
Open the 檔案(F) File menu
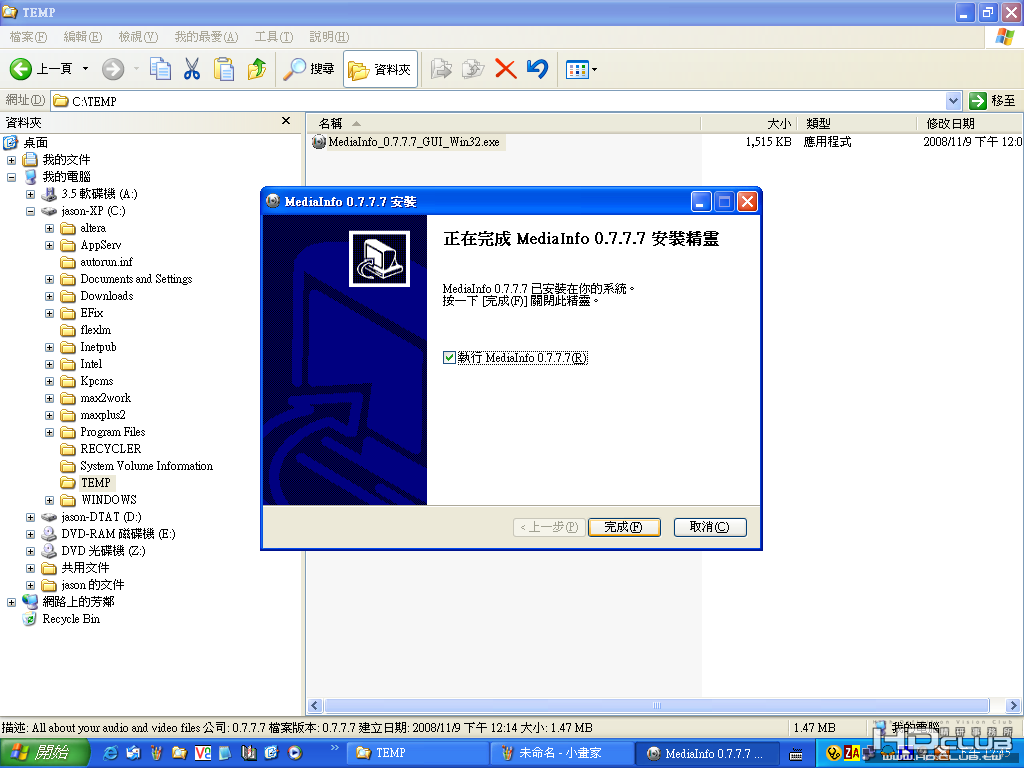pos(28,37)
